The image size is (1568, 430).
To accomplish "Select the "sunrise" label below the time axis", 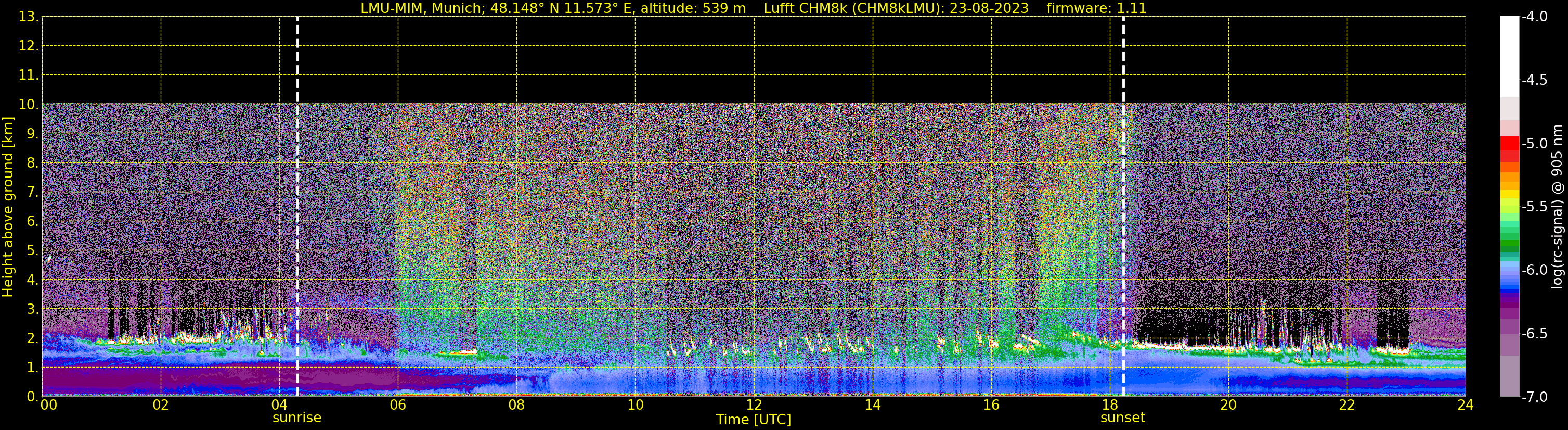I will point(297,418).
